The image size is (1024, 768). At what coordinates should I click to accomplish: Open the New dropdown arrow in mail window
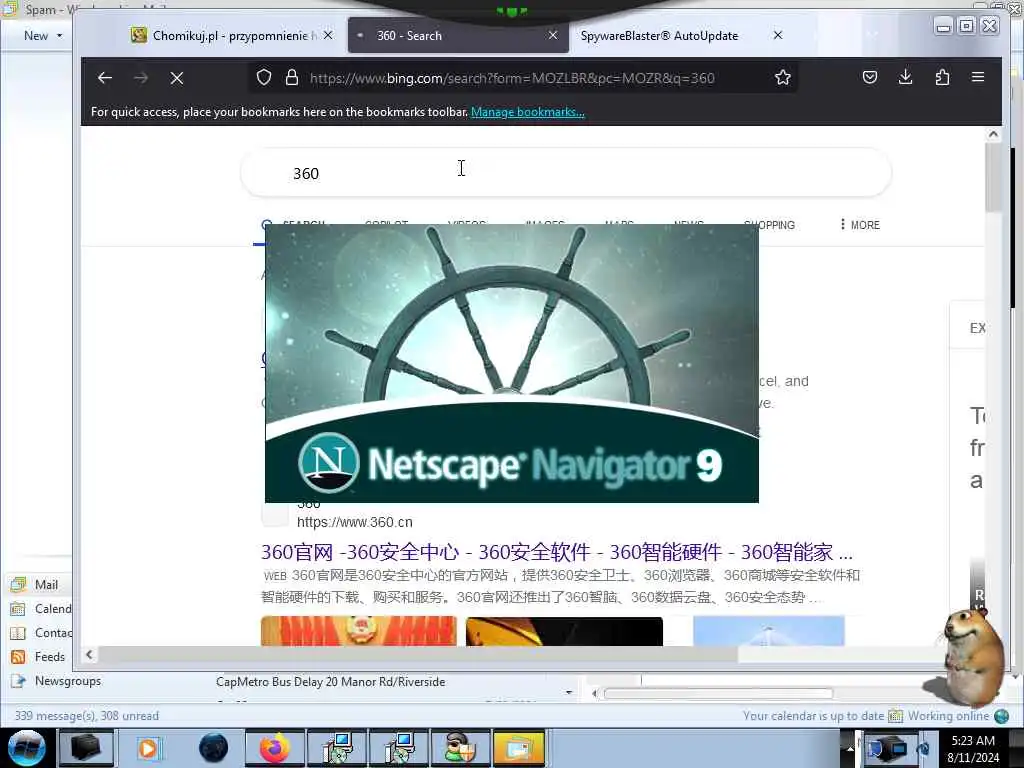click(x=59, y=35)
